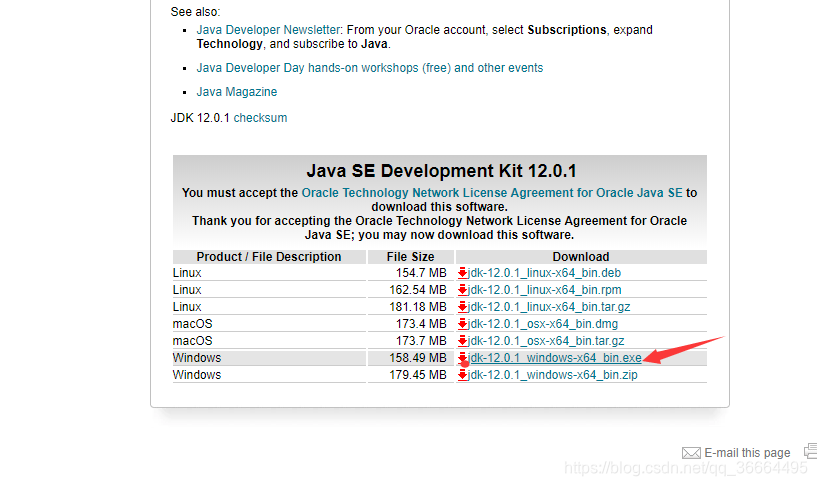This screenshot has height=486, width=817.
Task: Click the envelope icon for E-mail this page
Action: coord(691,453)
